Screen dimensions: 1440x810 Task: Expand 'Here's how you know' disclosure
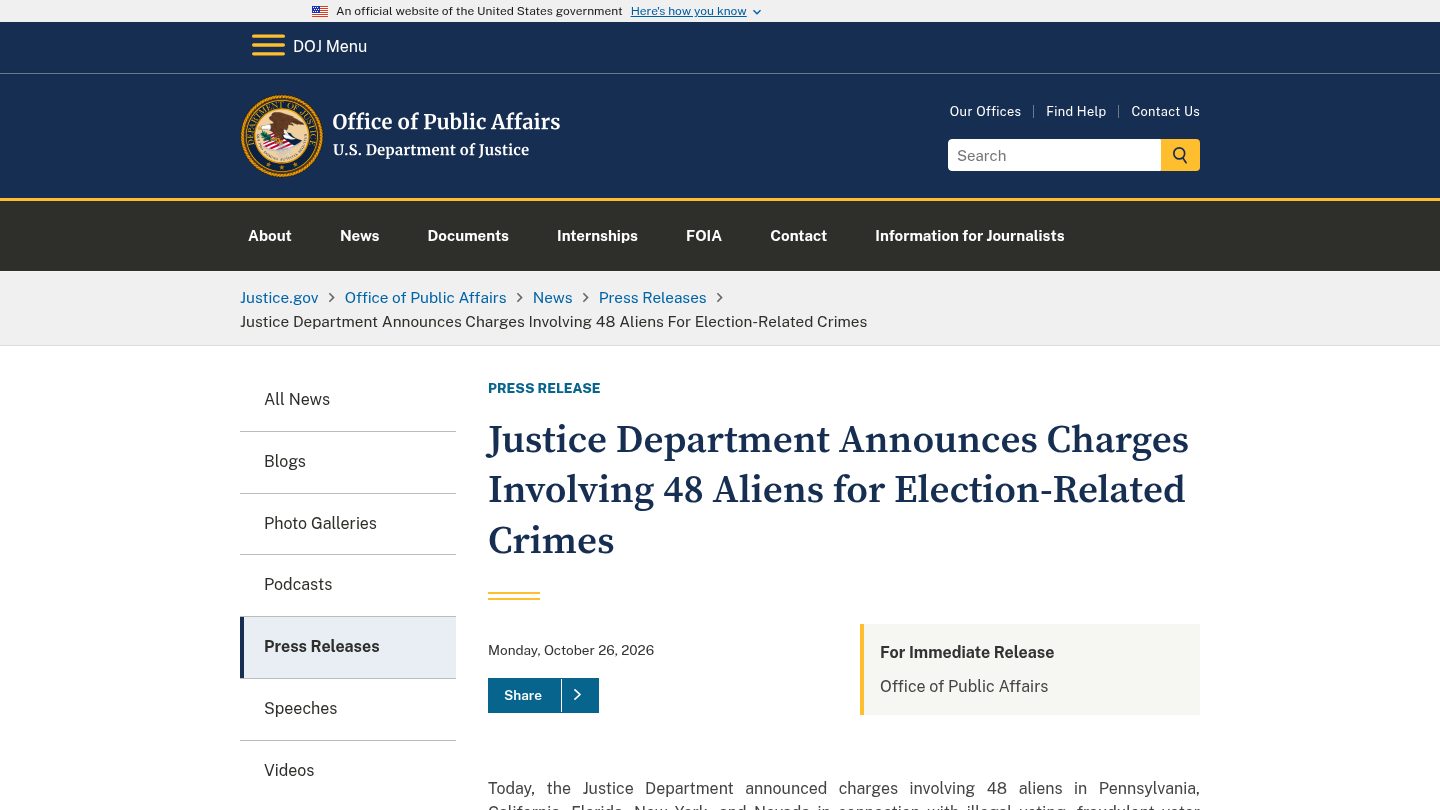696,11
